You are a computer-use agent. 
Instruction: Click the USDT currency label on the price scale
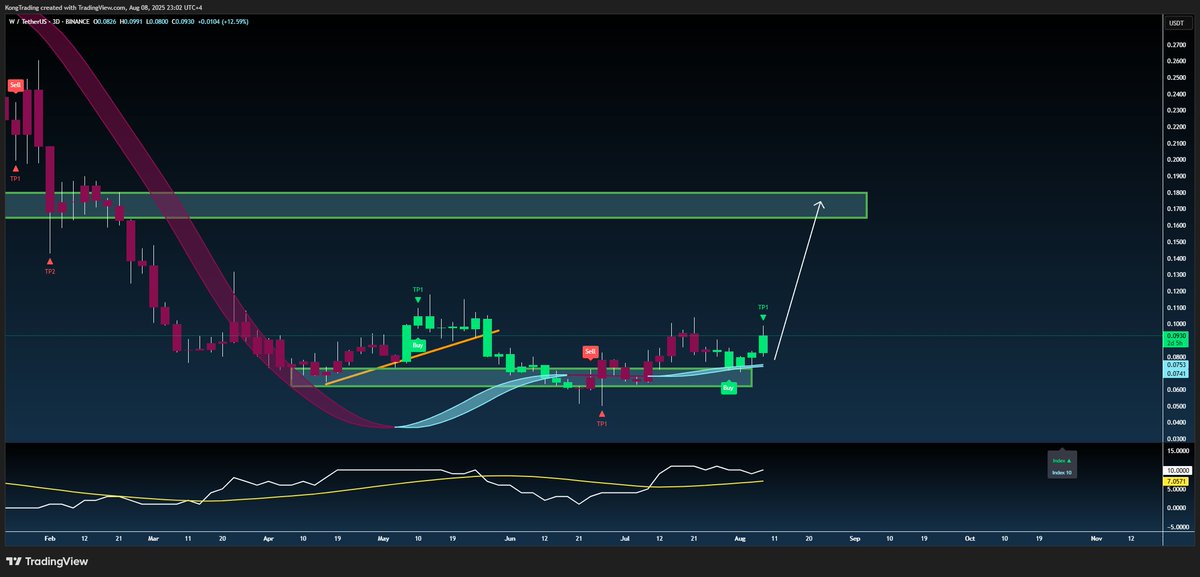(x=1176, y=23)
